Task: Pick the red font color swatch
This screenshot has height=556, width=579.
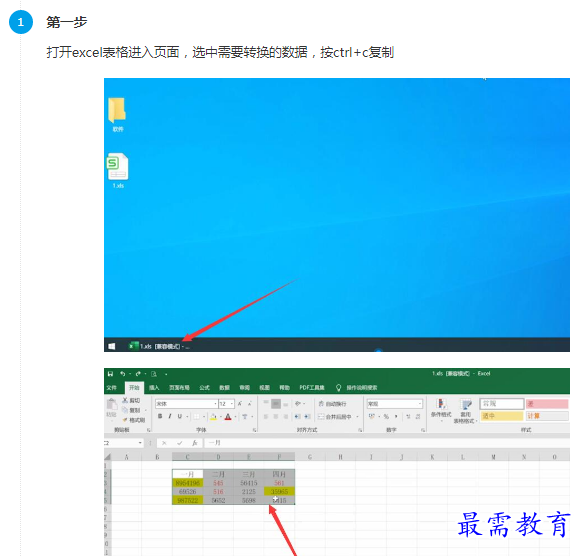Action: 228,417
